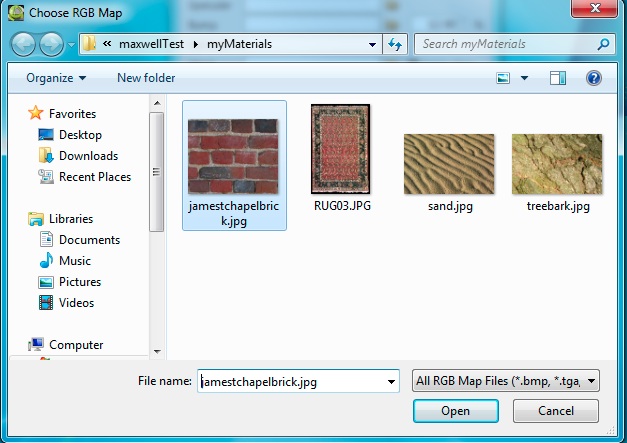
Task: Select maxwellTest in the address path
Action: [x=151, y=44]
